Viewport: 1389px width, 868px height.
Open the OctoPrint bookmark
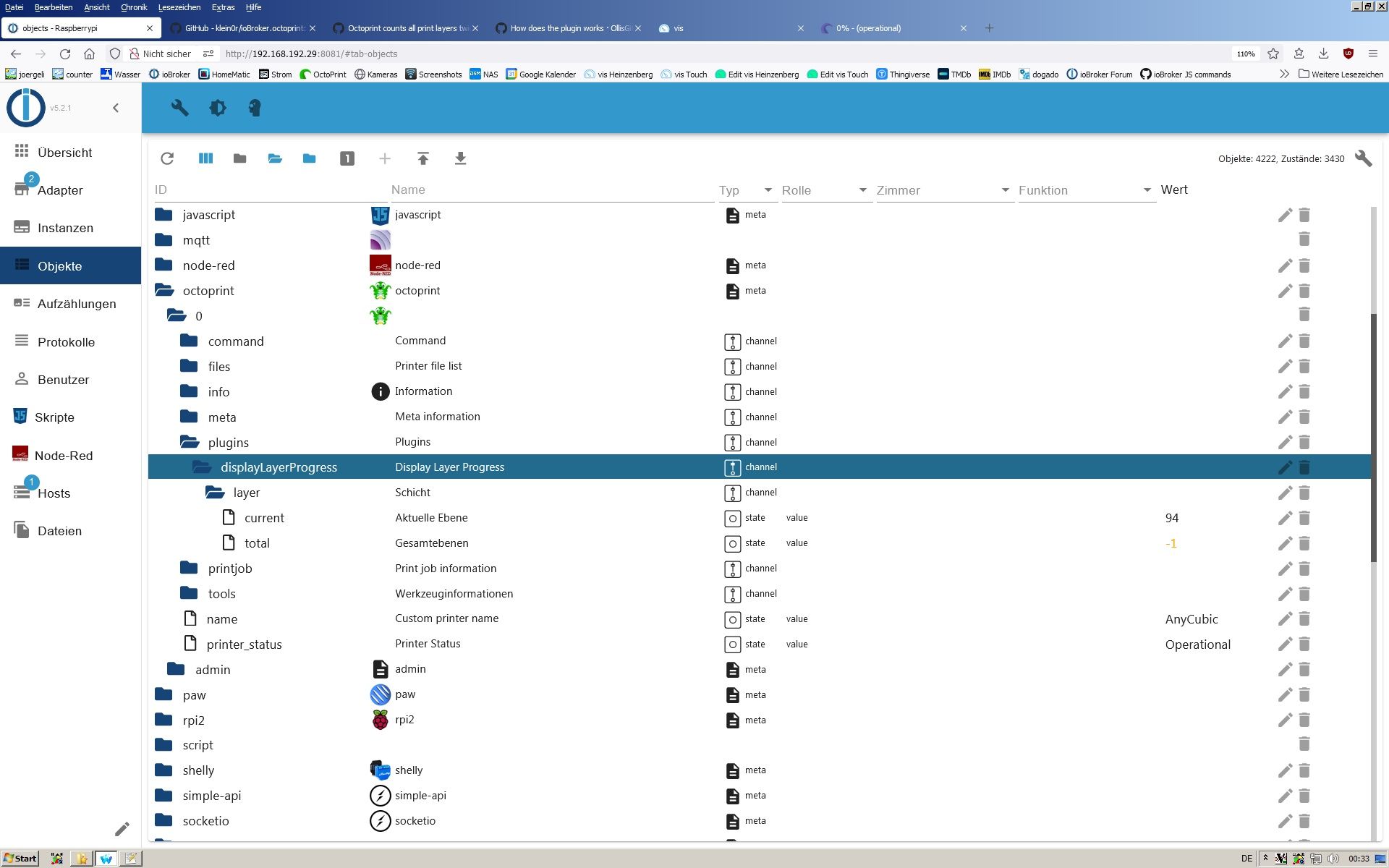323,74
